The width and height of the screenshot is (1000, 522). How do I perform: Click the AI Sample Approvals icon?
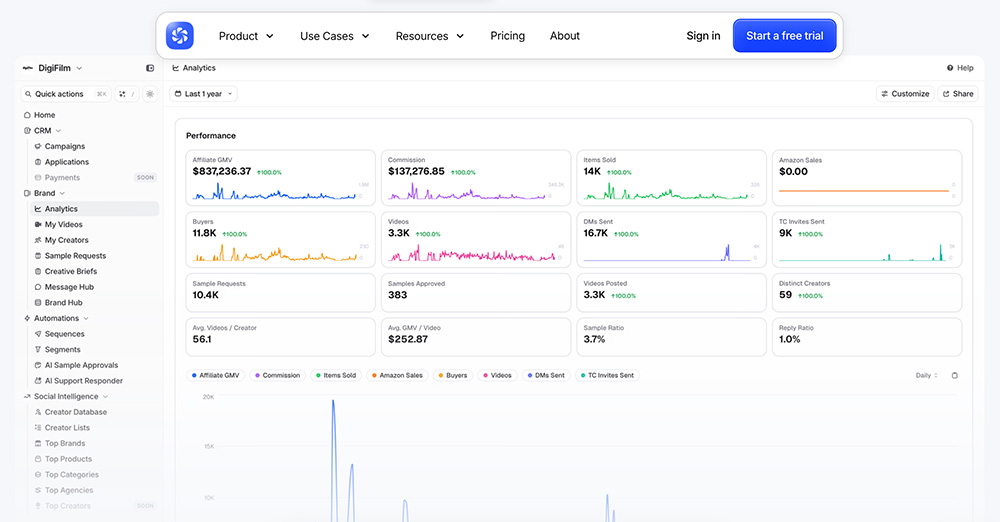[x=38, y=365]
